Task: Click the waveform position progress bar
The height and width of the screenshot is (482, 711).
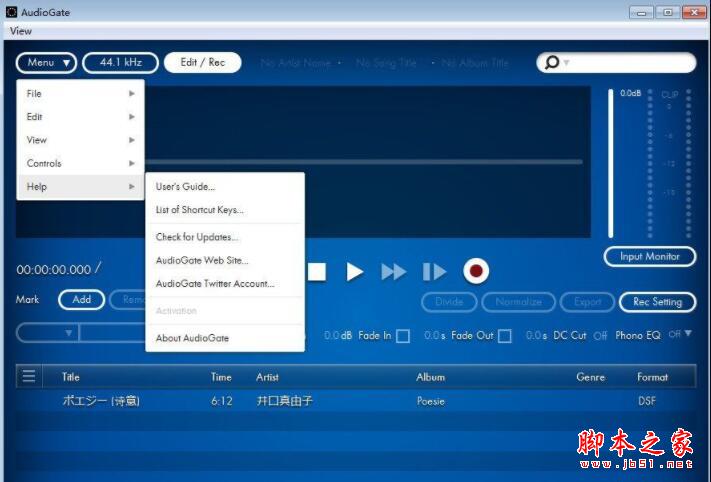Action: point(364,161)
